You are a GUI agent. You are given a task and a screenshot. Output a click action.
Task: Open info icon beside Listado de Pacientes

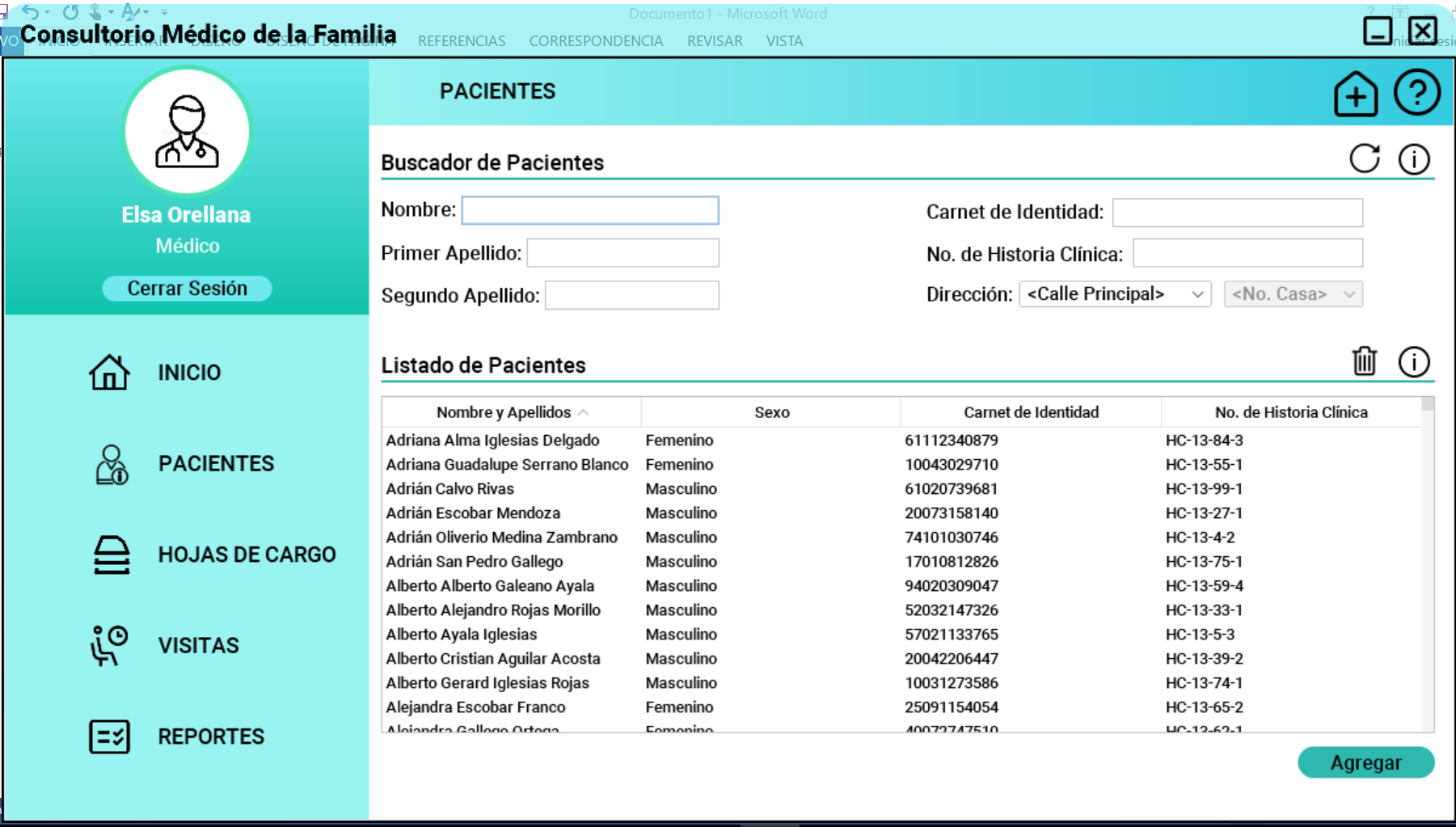pos(1414,362)
